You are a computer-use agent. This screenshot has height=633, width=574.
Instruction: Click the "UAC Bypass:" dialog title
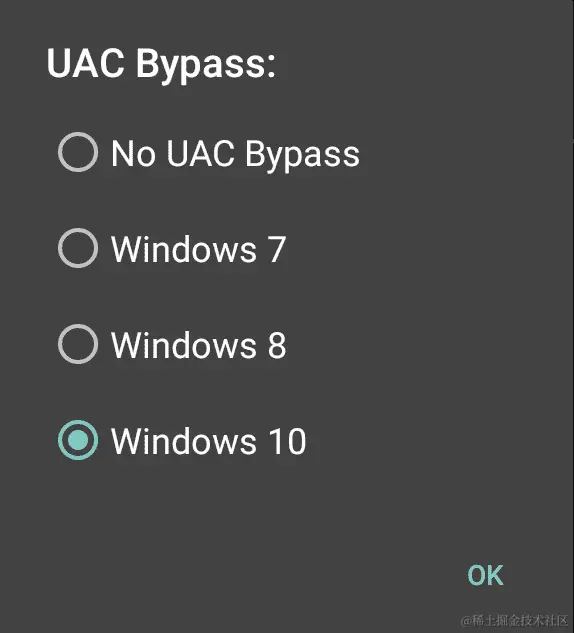pyautogui.click(x=161, y=65)
